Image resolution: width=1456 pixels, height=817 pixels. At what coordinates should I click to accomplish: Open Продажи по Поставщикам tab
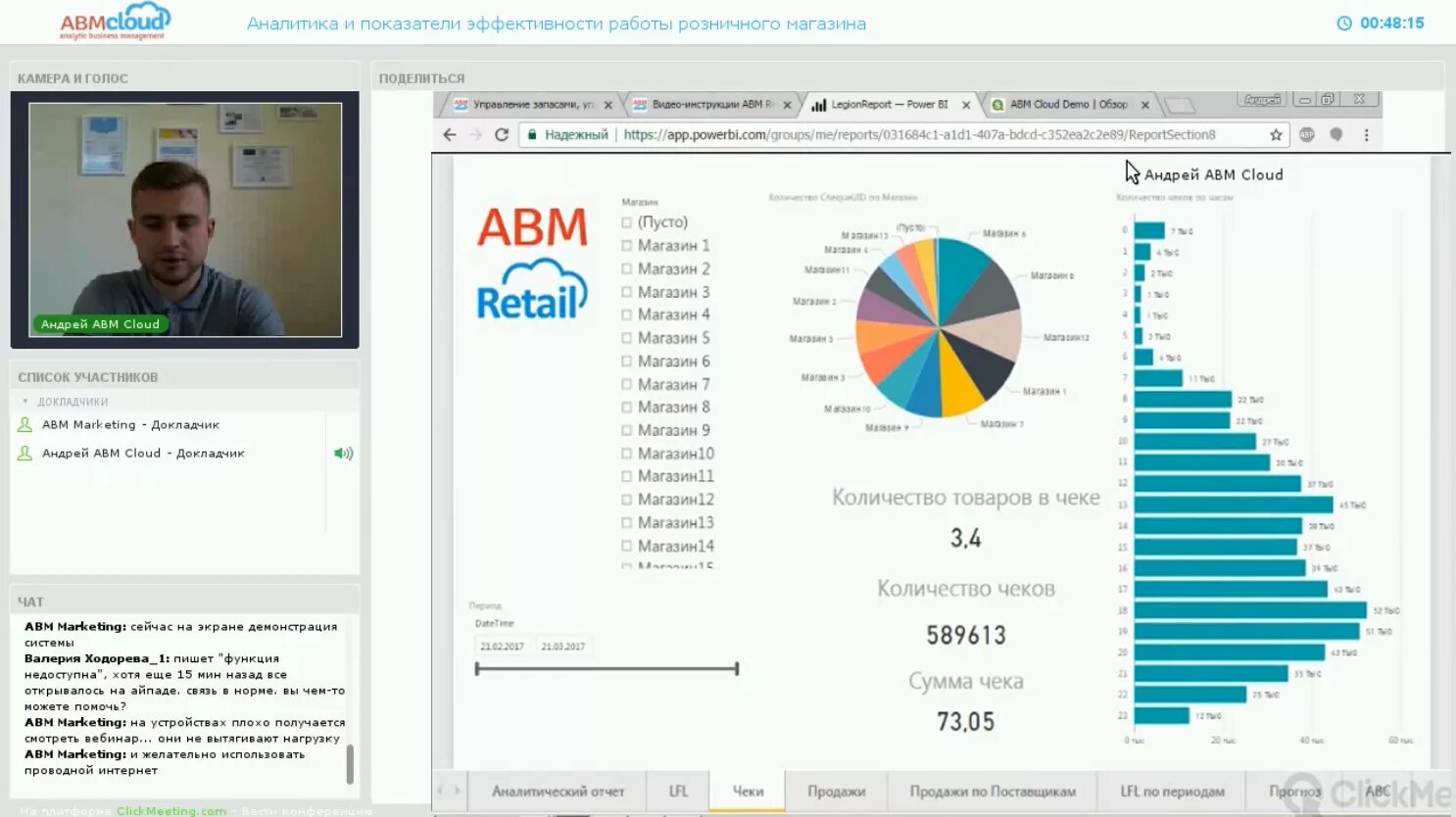(993, 792)
